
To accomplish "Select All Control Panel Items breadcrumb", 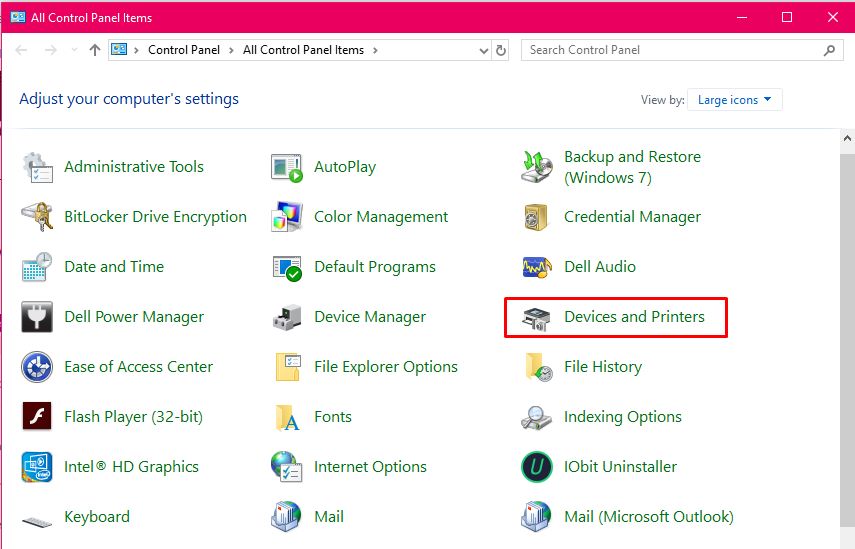I will click(303, 50).
